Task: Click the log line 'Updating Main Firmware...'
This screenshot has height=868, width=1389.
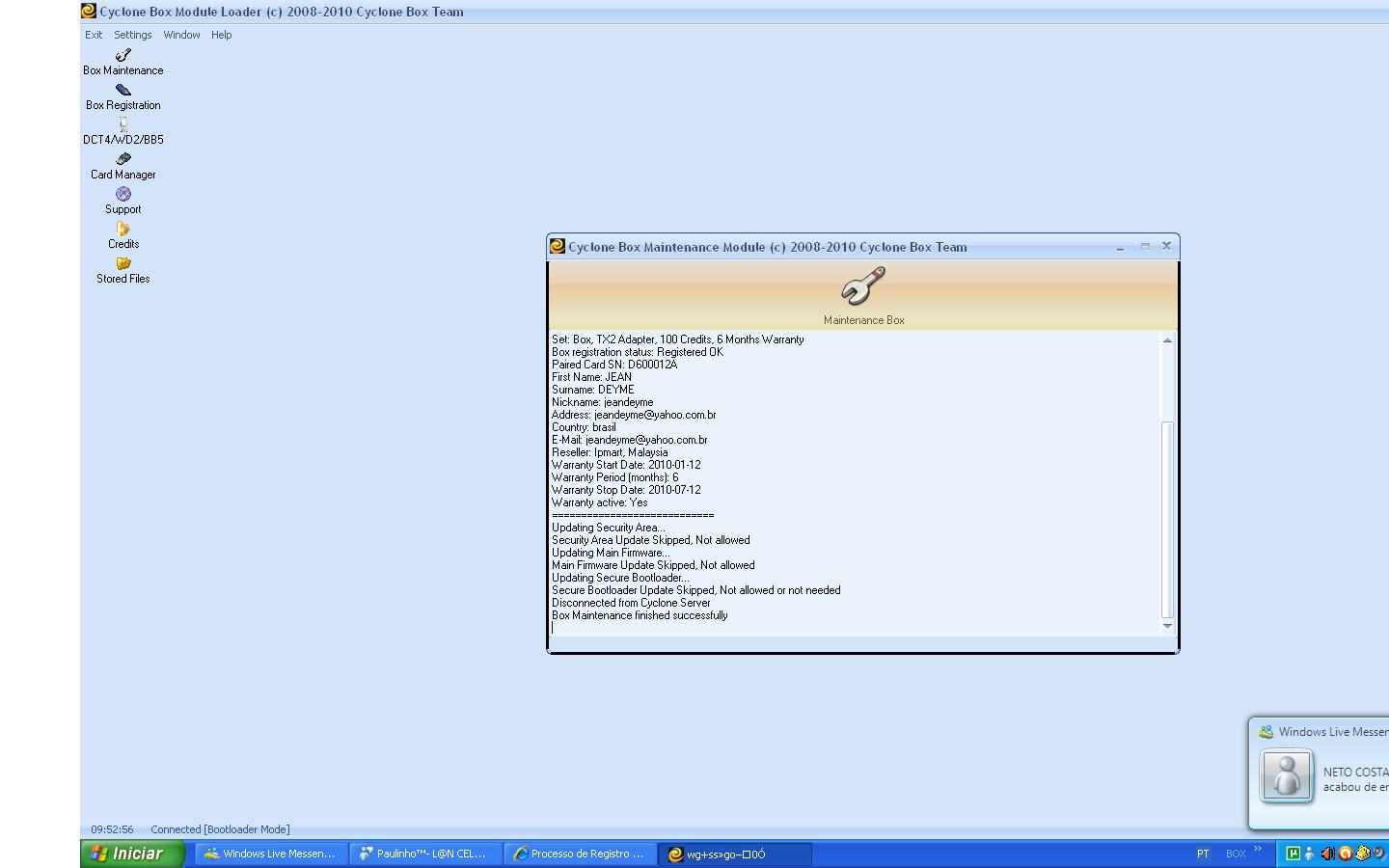Action: click(611, 553)
